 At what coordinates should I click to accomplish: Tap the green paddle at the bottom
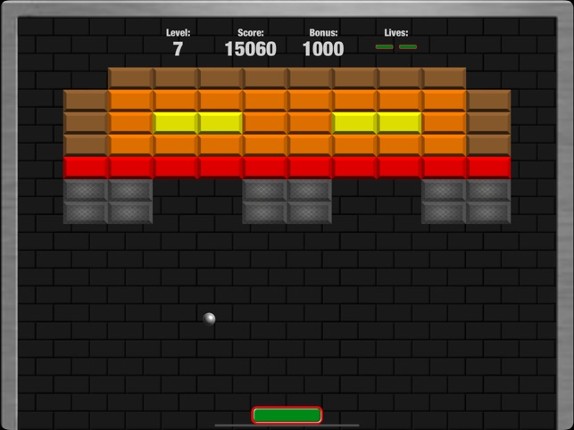coord(287,415)
